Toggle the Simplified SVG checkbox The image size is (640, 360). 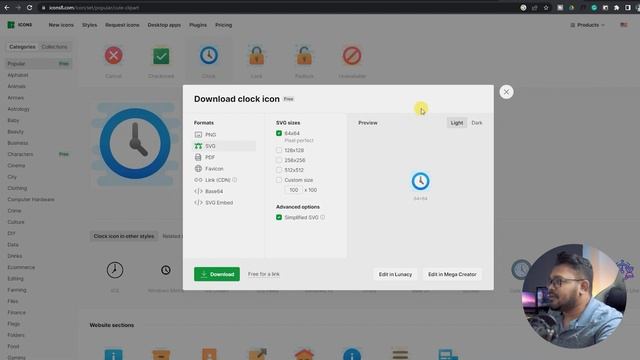(x=279, y=217)
